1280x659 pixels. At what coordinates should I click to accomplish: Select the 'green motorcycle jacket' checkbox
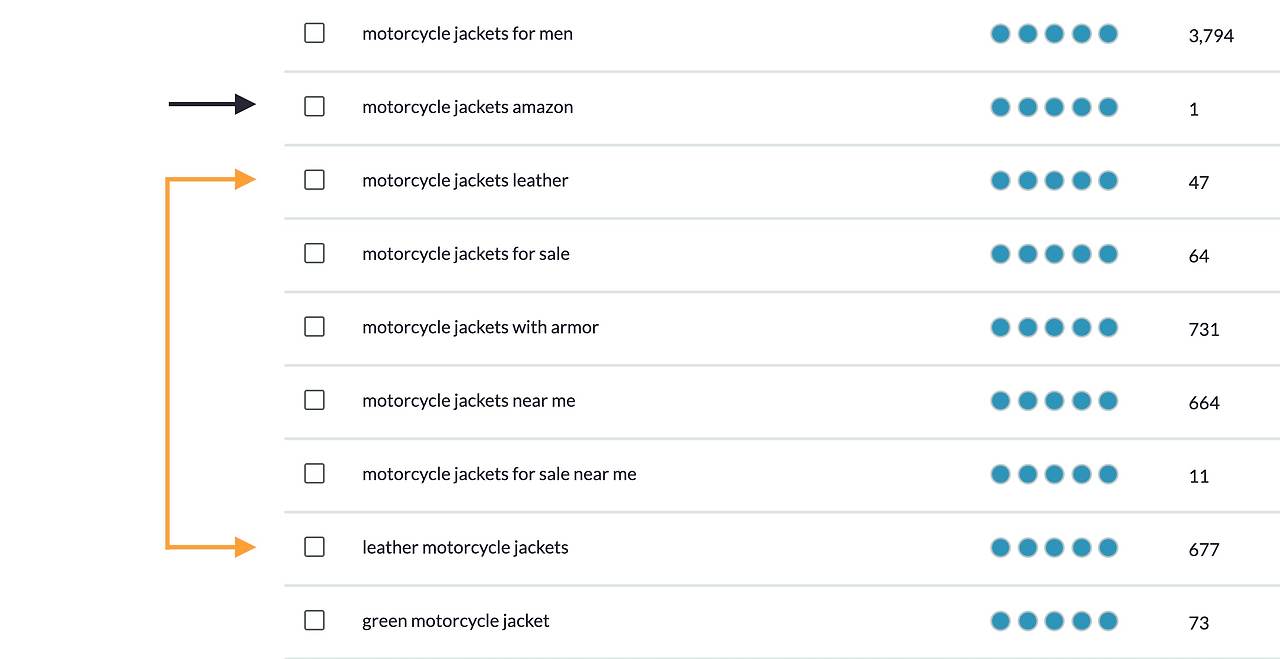(314, 621)
